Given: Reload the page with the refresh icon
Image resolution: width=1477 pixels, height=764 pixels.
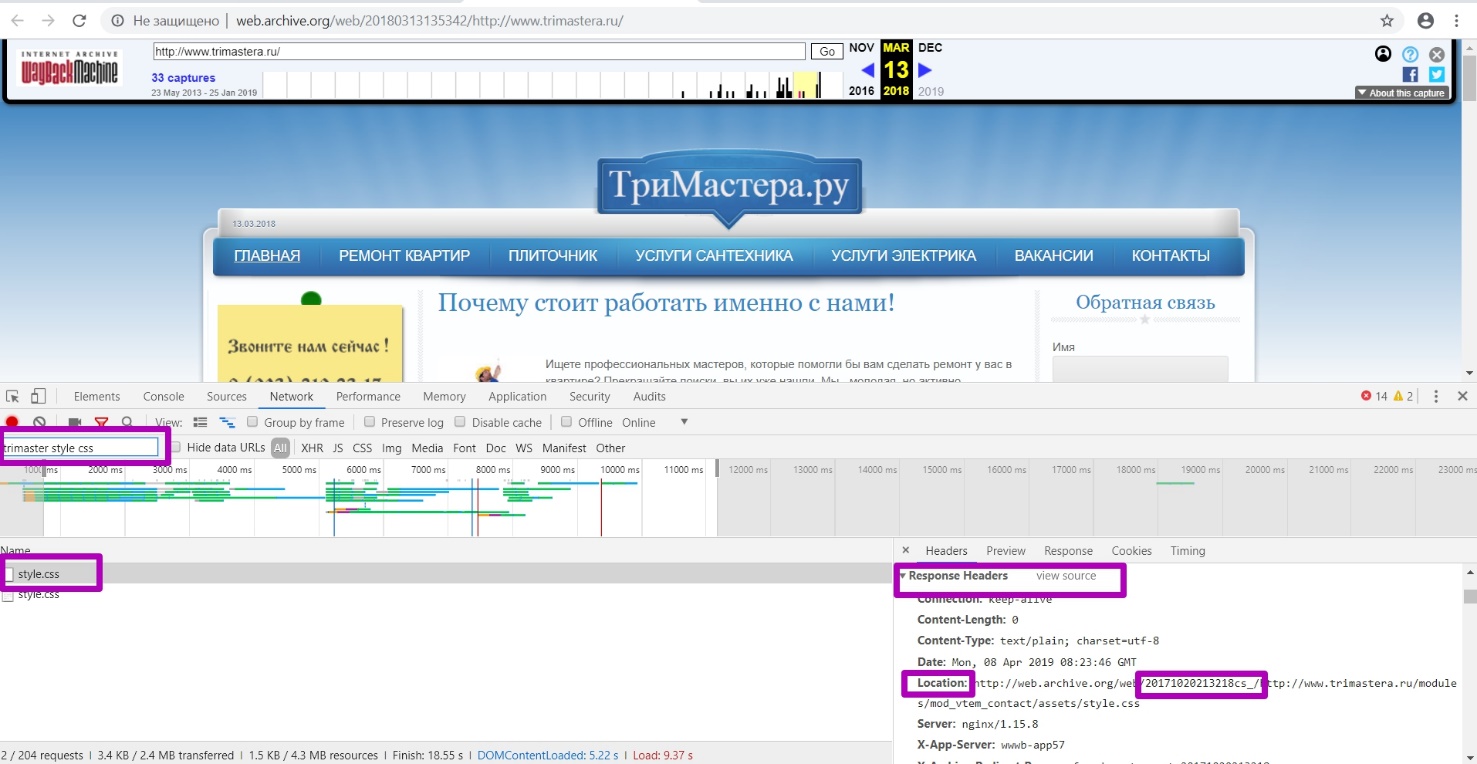Looking at the screenshot, I should coord(79,20).
